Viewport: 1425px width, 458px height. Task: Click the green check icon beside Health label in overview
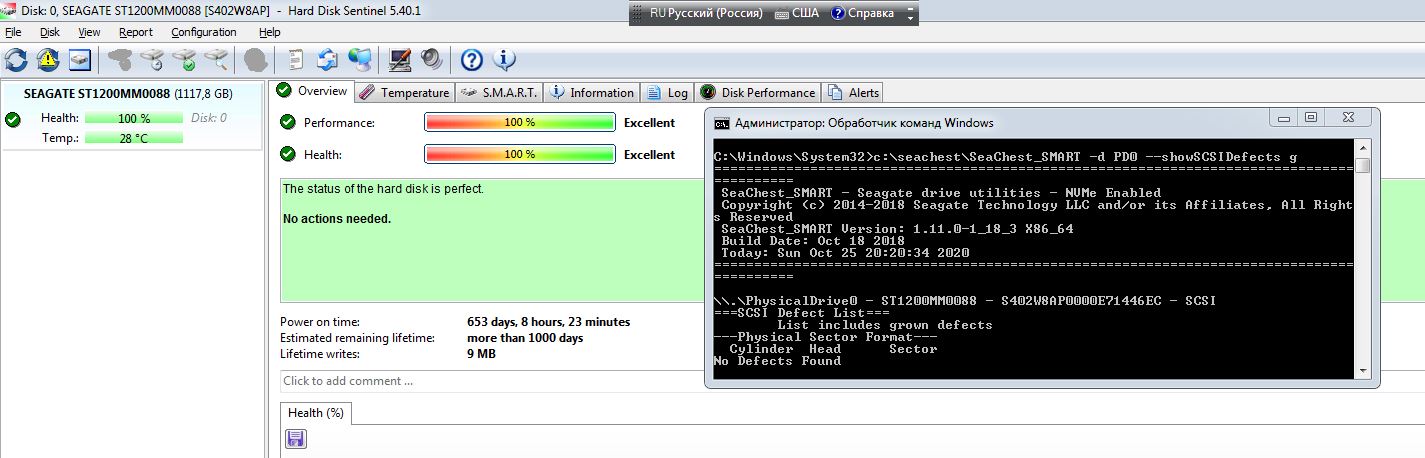(288, 154)
